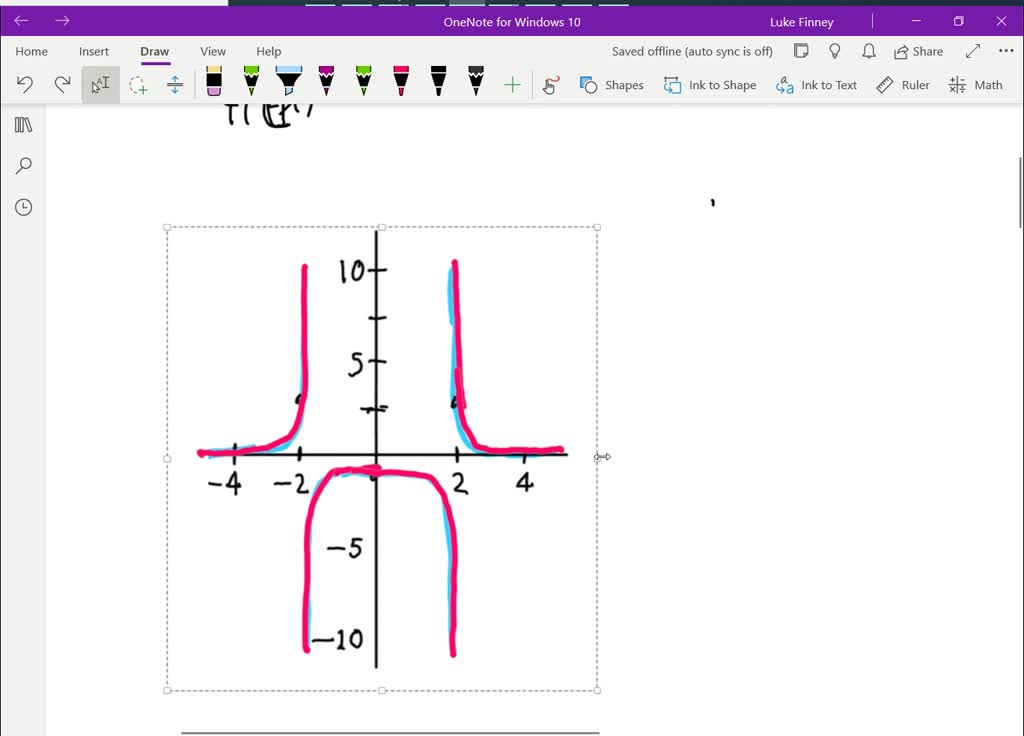This screenshot has width=1024, height=736.
Task: Open the Shapes gallery
Action: pyautogui.click(x=611, y=85)
